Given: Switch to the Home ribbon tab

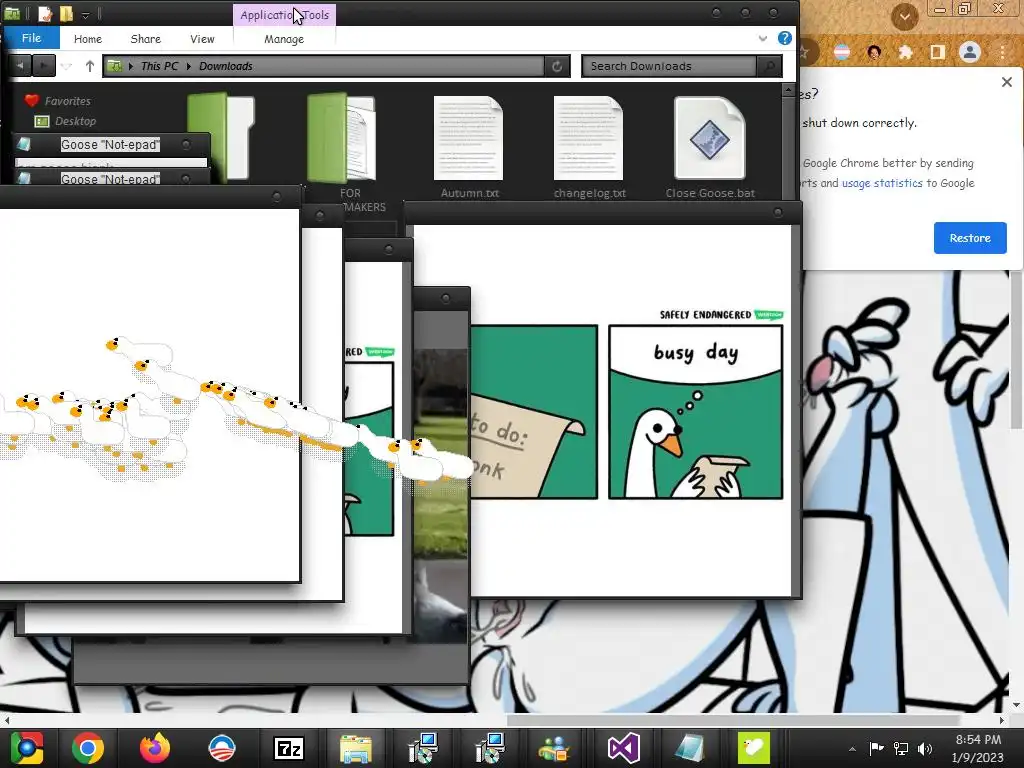Looking at the screenshot, I should click(88, 39).
